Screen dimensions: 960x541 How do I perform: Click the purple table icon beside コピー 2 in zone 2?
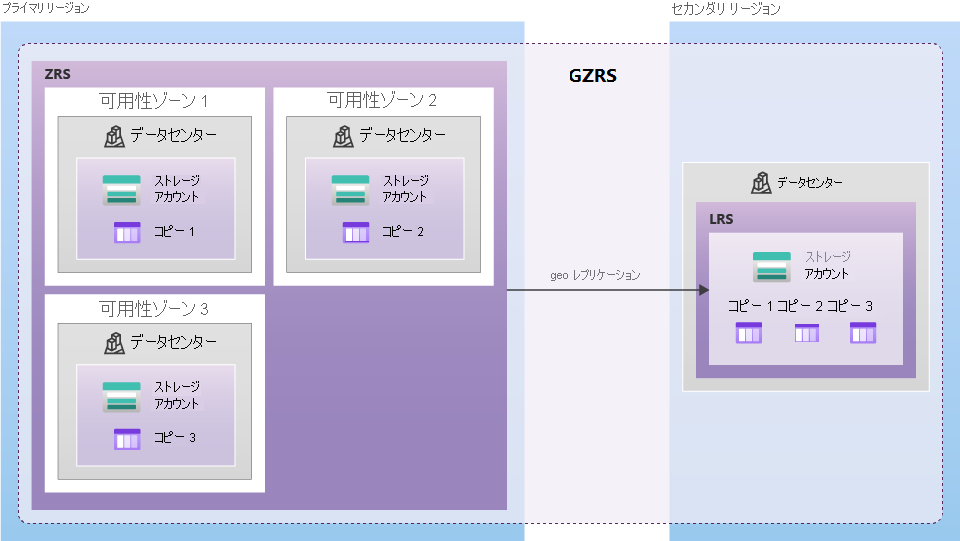pyautogui.click(x=356, y=233)
